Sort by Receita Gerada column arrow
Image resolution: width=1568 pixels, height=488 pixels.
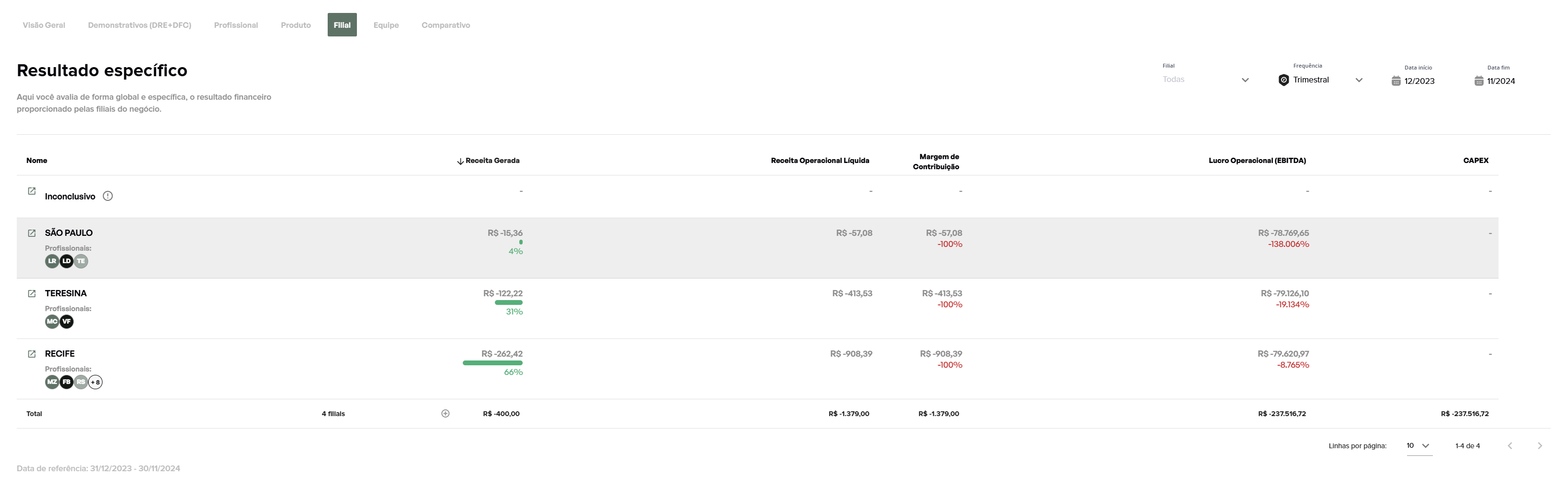coord(460,162)
